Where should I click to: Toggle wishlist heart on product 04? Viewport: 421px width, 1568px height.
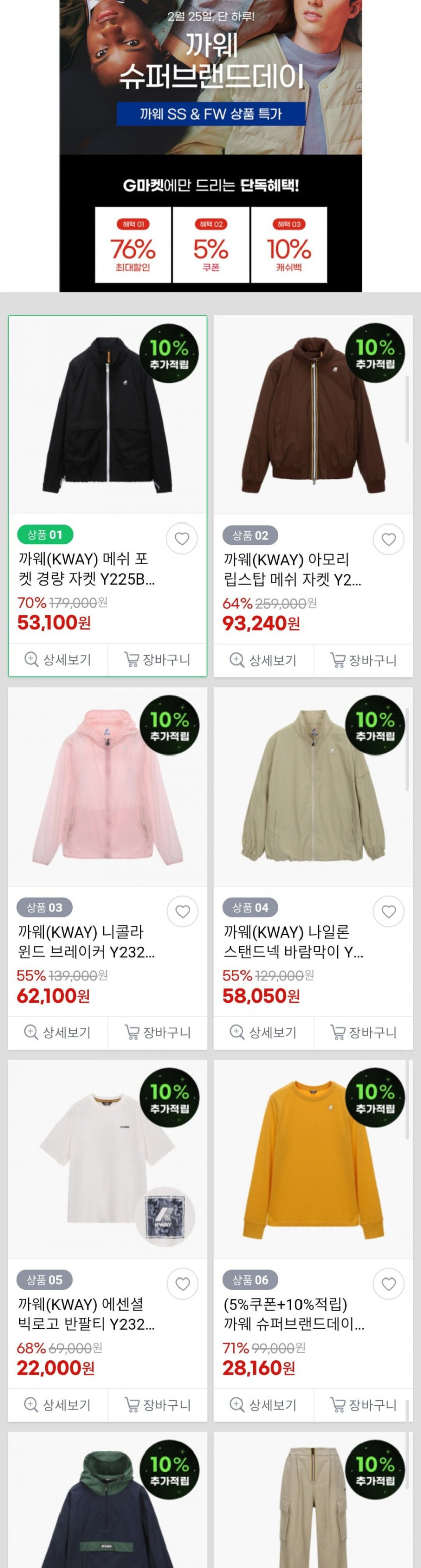[388, 911]
